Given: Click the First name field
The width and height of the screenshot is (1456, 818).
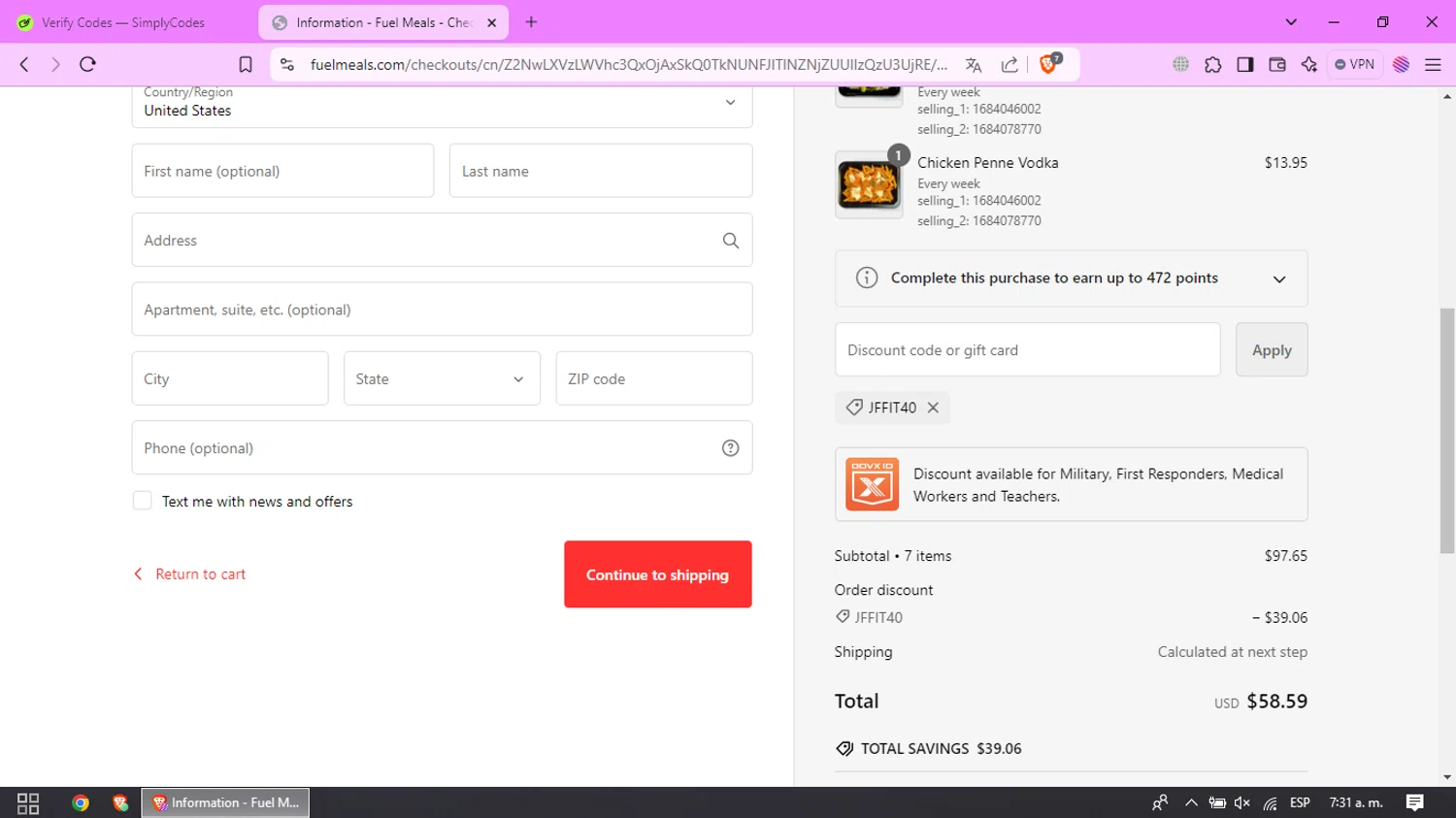Looking at the screenshot, I should (x=282, y=171).
